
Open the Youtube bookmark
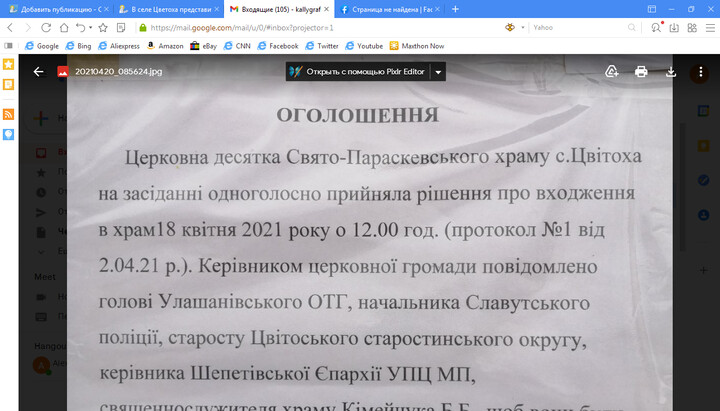click(364, 45)
